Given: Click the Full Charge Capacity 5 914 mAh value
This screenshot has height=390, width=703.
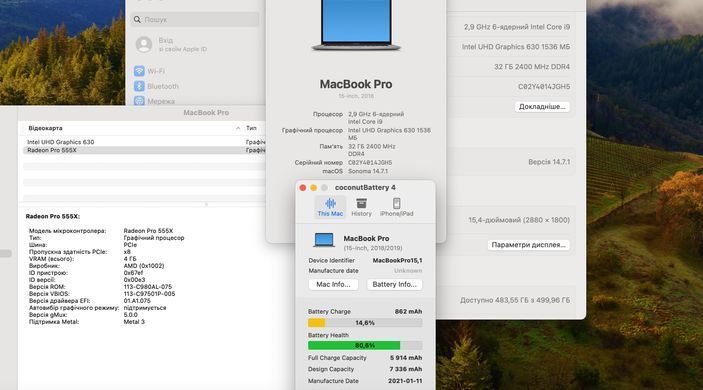Looking at the screenshot, I should pyautogui.click(x=406, y=358).
